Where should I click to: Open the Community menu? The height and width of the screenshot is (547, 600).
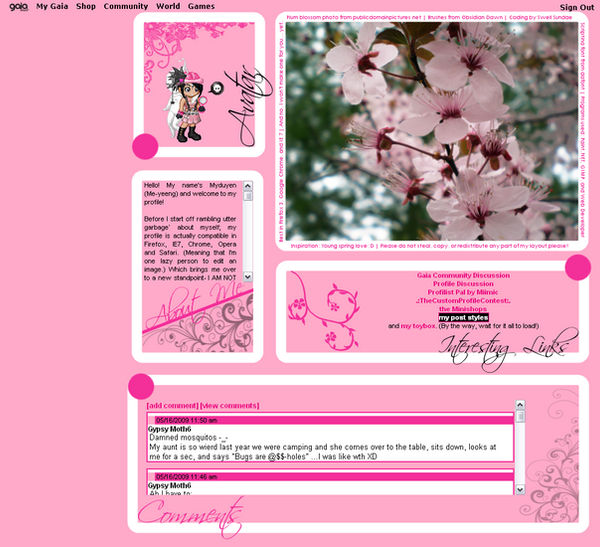pyautogui.click(x=126, y=7)
